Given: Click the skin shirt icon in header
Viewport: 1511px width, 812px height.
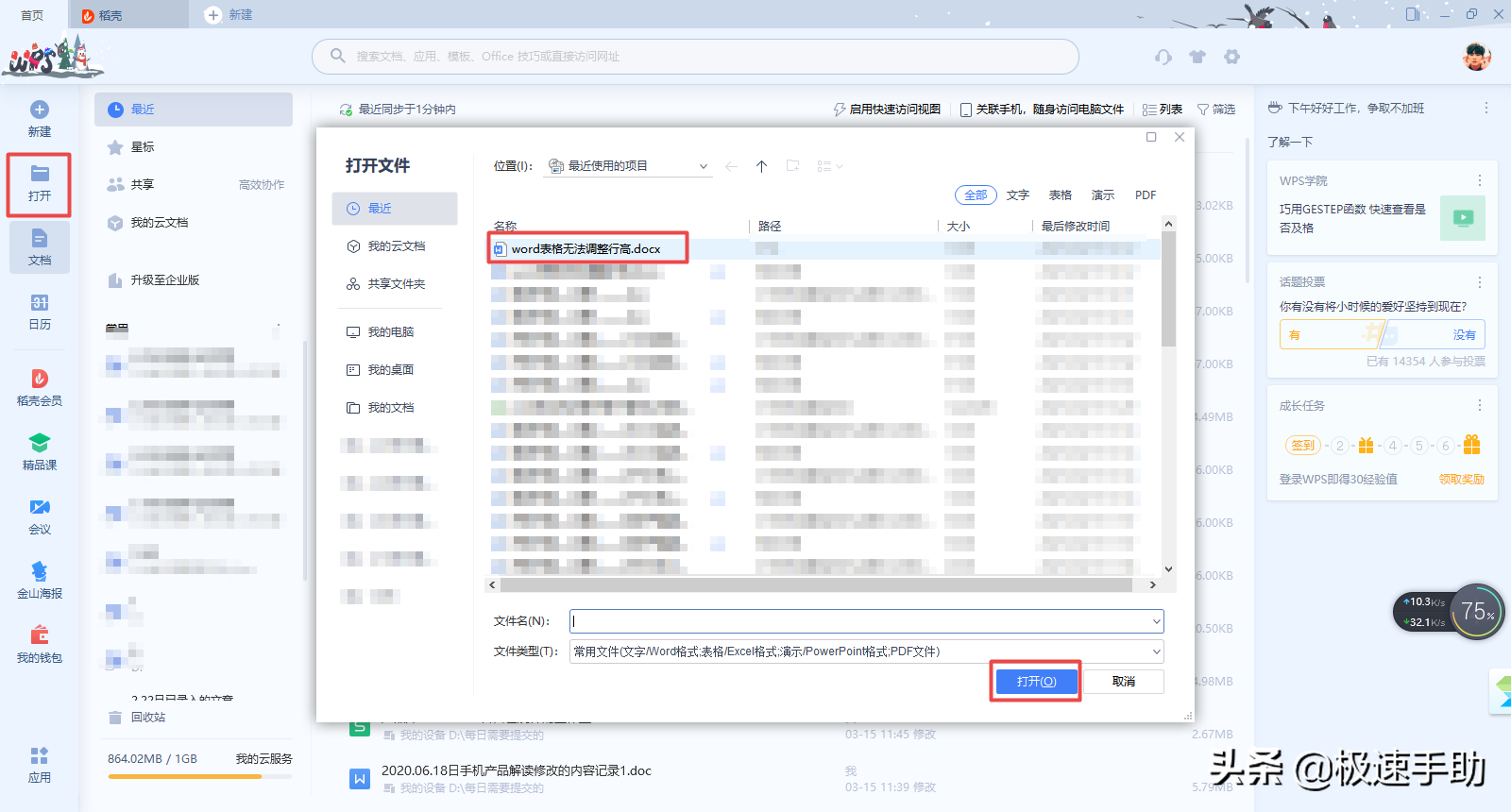Looking at the screenshot, I should pos(1197,57).
